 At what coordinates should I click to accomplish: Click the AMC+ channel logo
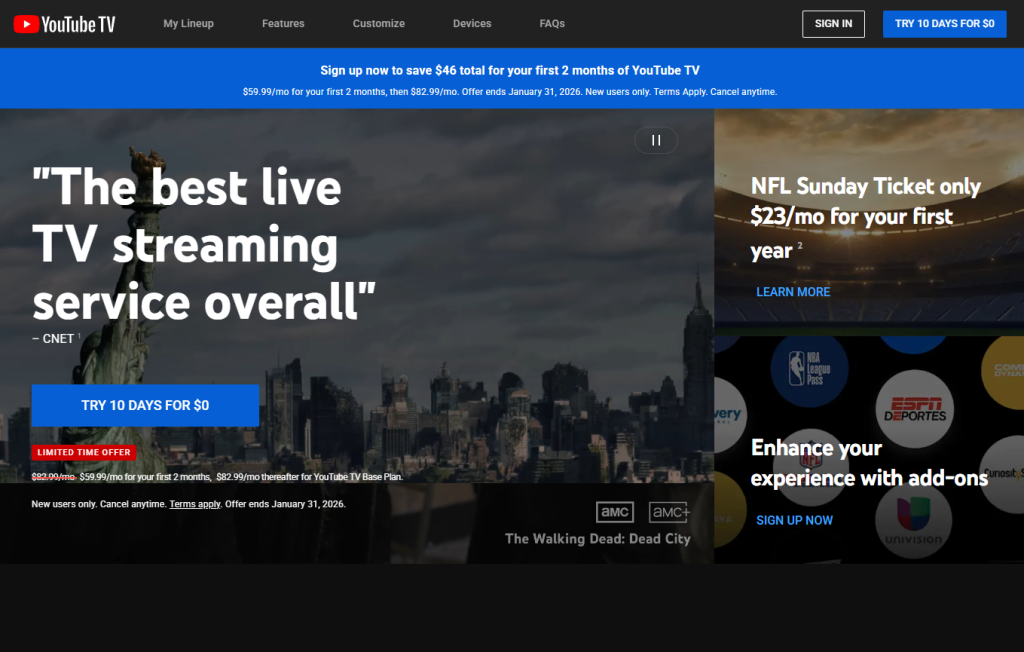[669, 512]
